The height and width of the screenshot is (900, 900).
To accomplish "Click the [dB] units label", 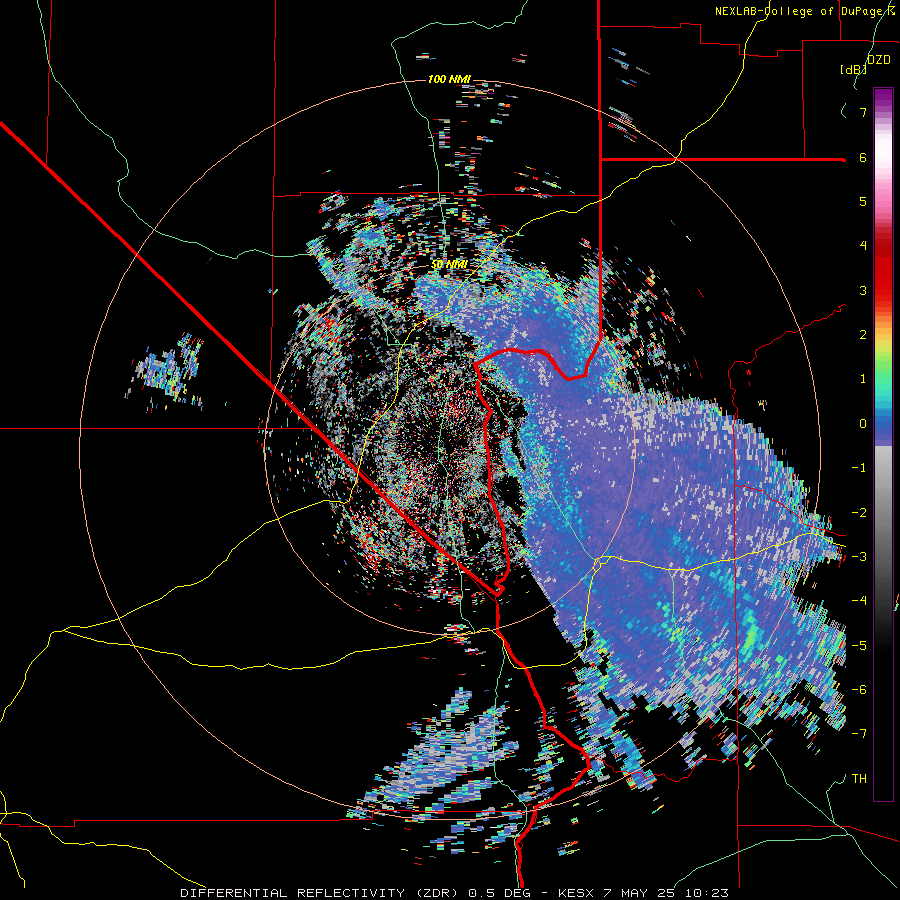I will pos(853,69).
